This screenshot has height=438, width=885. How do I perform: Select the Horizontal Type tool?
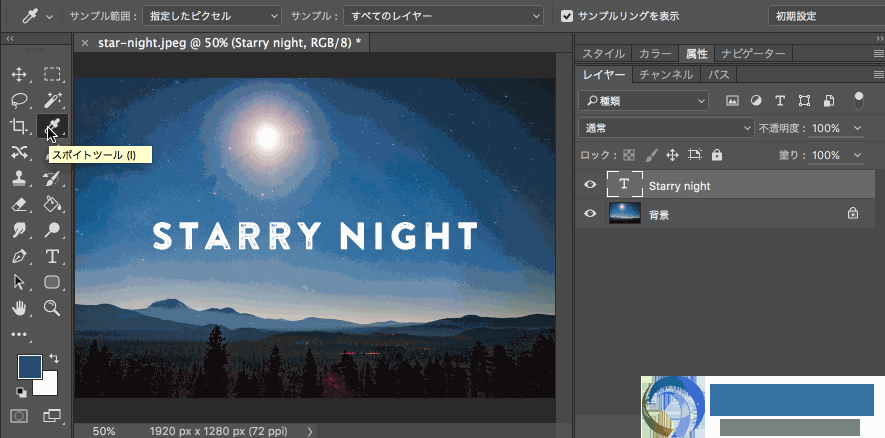coord(52,257)
